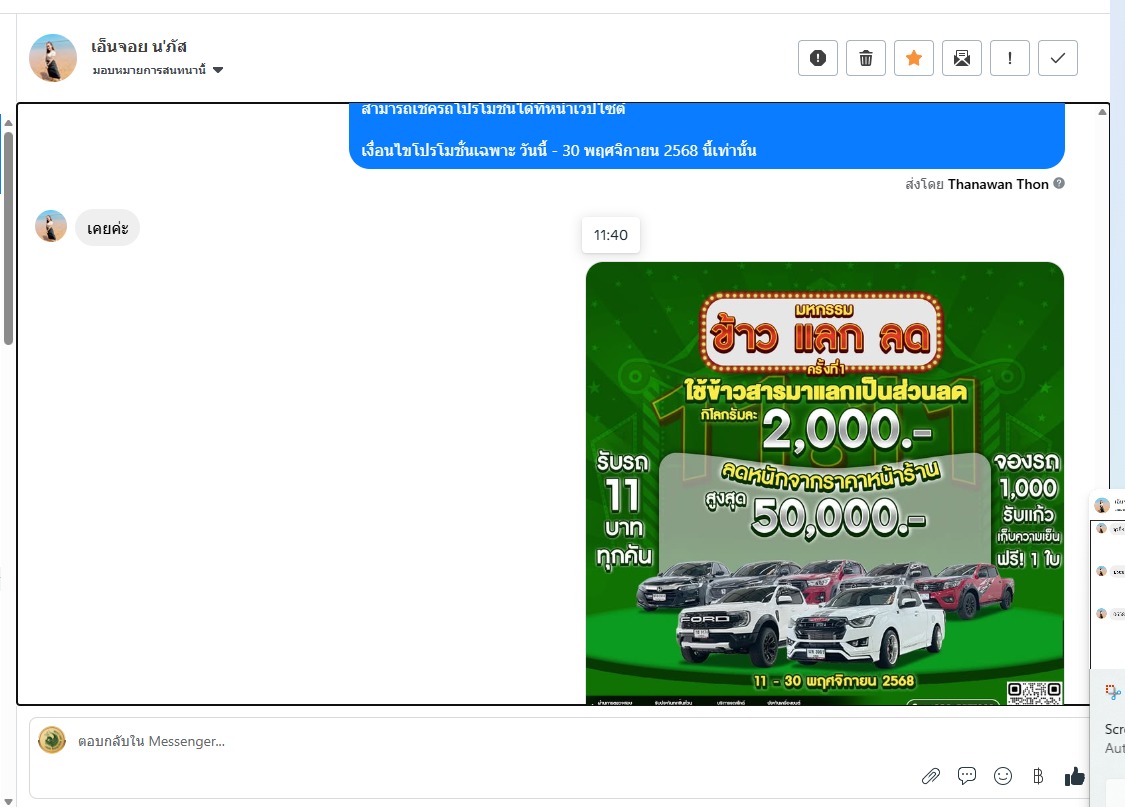
Task: Mark conversation as unread envelope icon
Action: 962,58
